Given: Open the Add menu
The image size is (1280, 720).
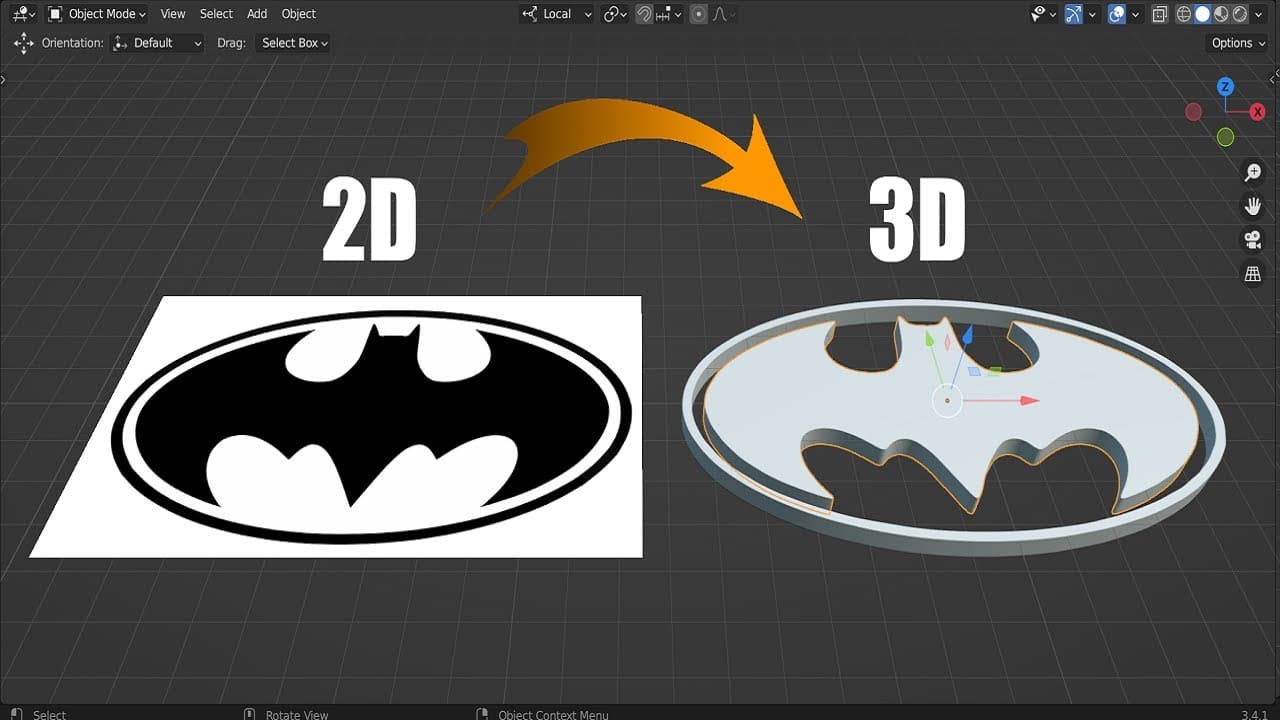Looking at the screenshot, I should (257, 14).
